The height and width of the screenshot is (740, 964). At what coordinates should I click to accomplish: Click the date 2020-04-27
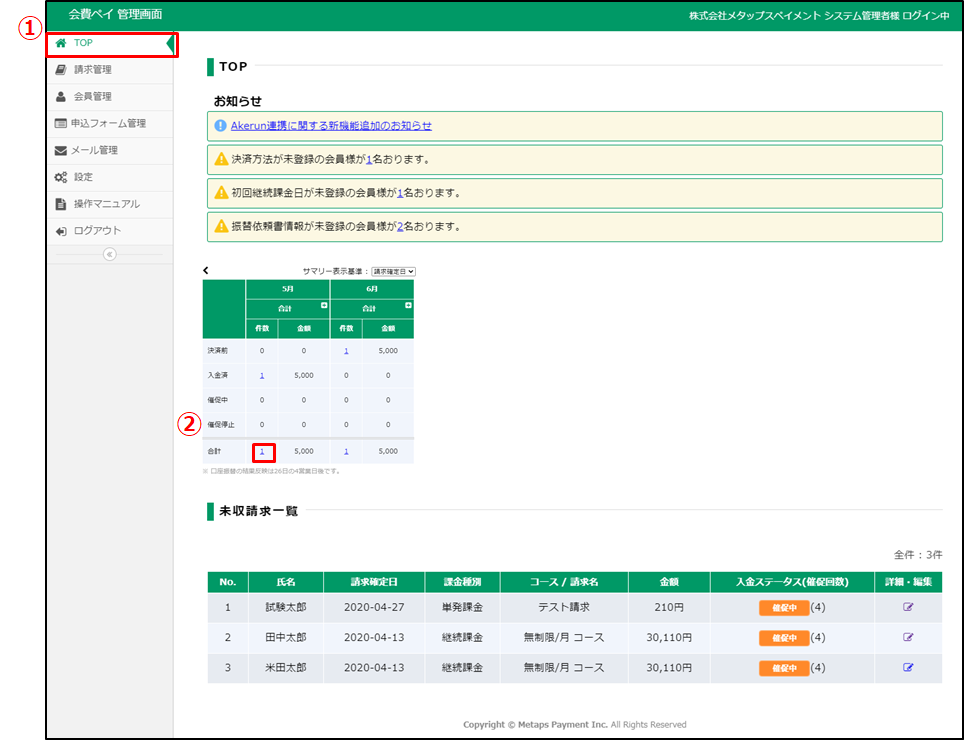coord(374,607)
